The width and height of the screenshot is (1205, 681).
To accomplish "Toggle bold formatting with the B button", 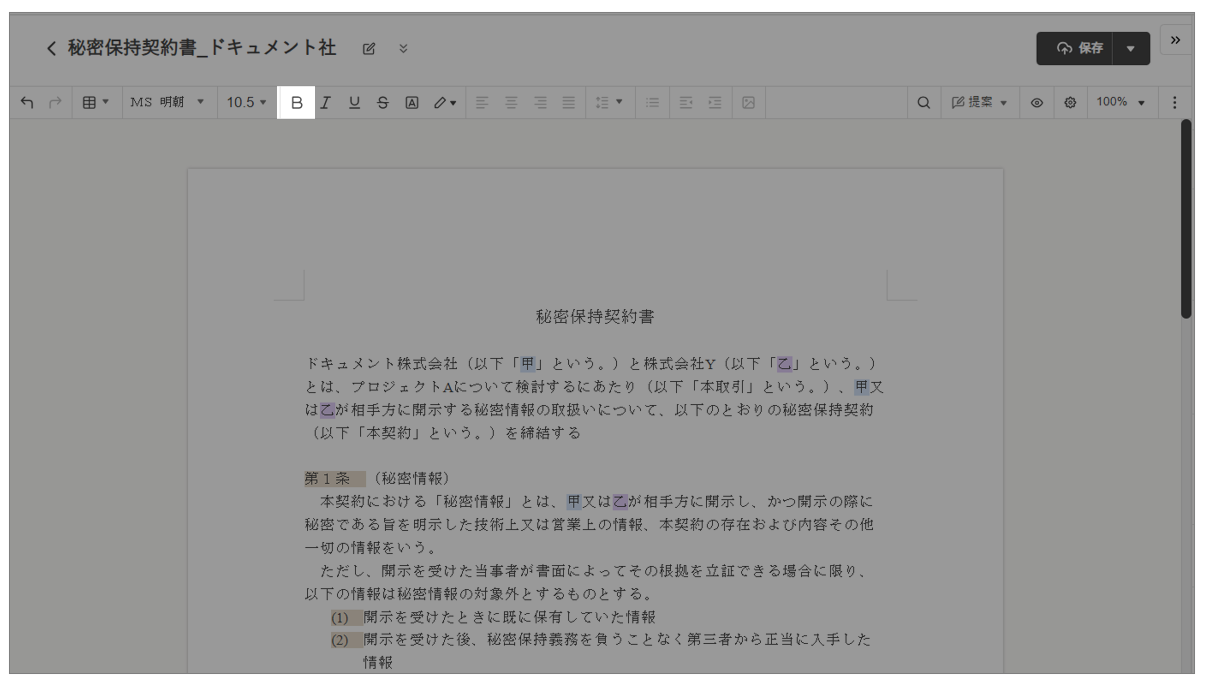I will pos(296,102).
